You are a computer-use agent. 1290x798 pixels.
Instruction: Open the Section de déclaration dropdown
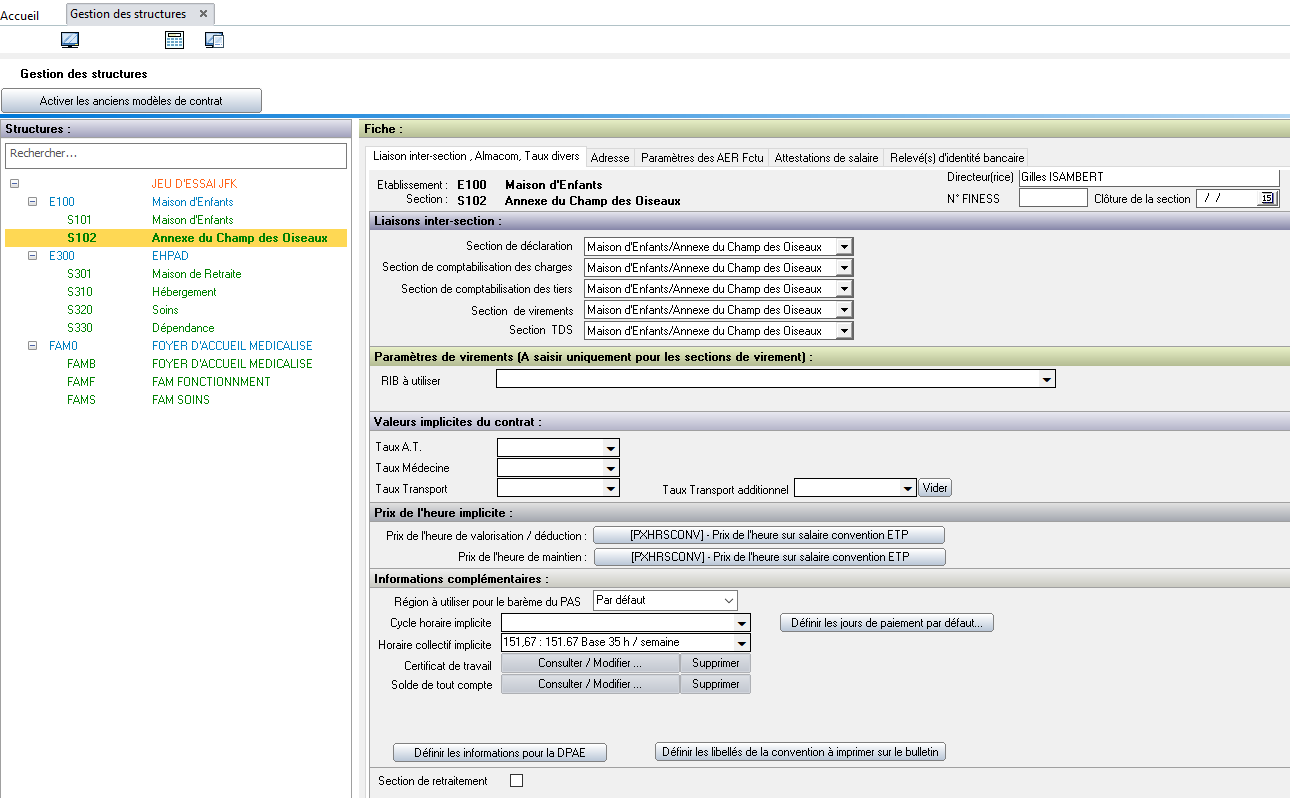(x=844, y=247)
